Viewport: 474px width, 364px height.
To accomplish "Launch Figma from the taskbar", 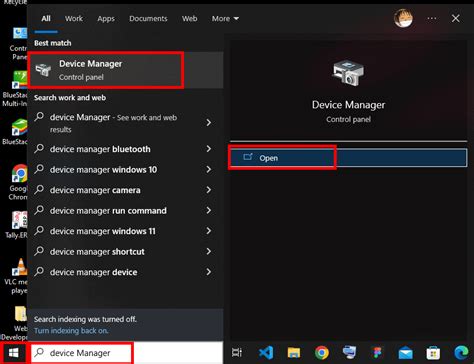I will tap(377, 352).
